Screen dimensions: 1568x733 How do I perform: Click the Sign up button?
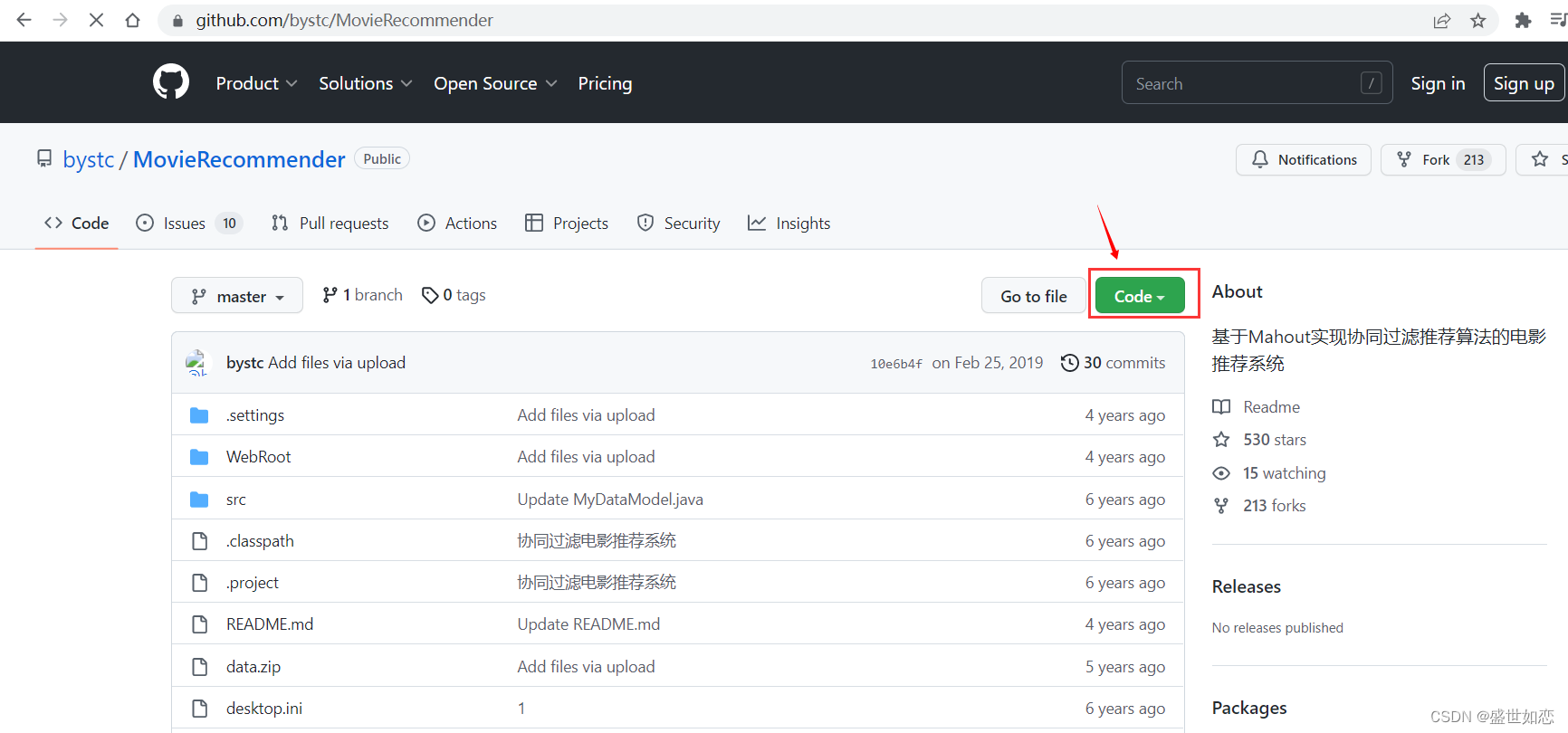(1524, 83)
